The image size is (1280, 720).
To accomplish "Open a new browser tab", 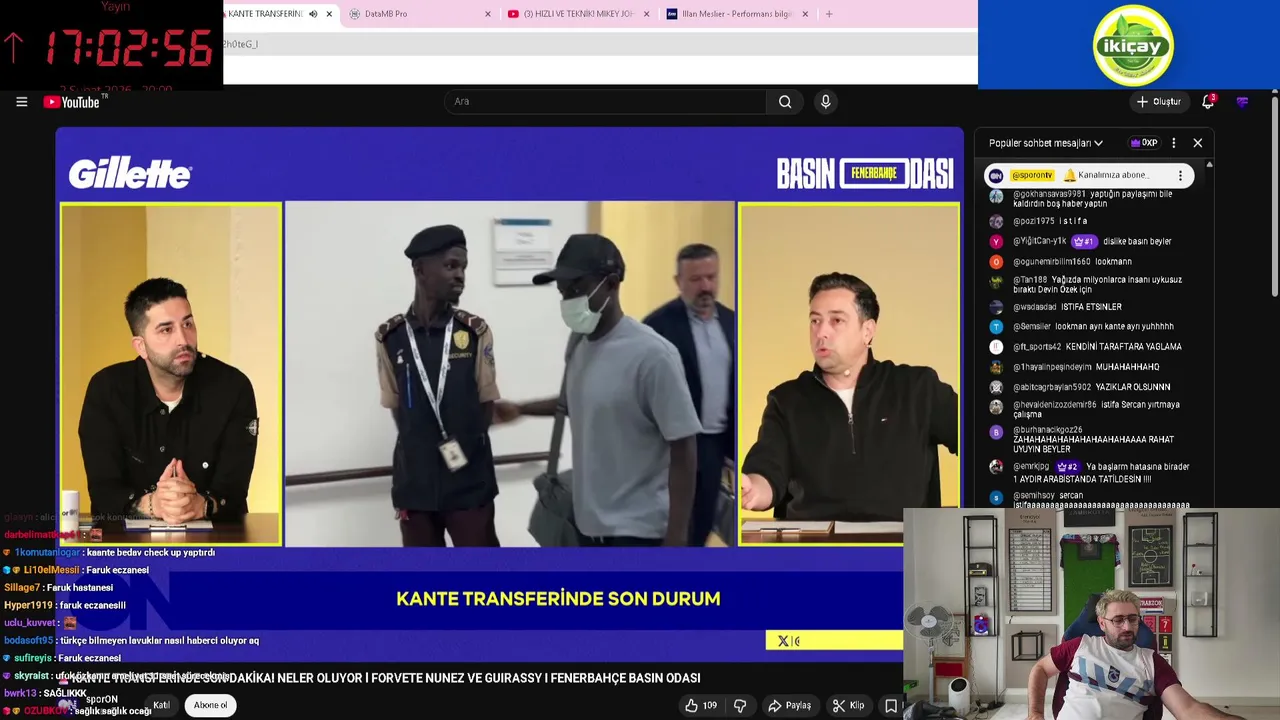I will [828, 14].
